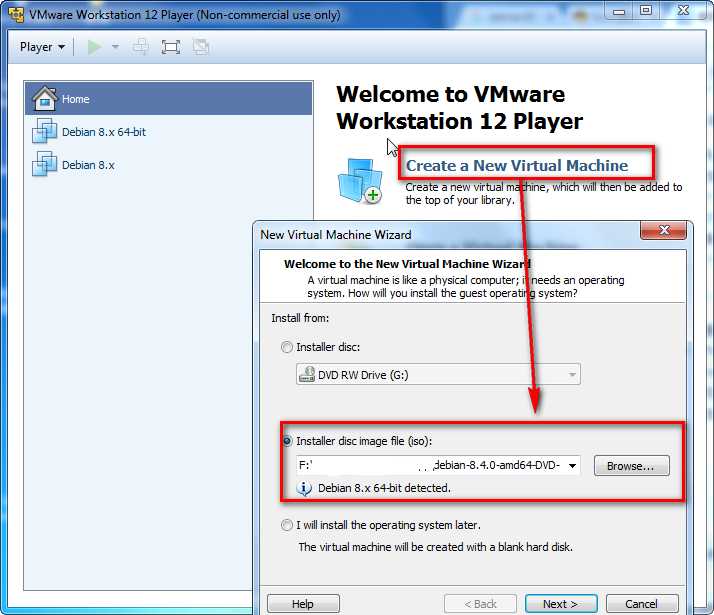Enter full screen mode icon
The height and width of the screenshot is (615, 714).
click(x=171, y=47)
